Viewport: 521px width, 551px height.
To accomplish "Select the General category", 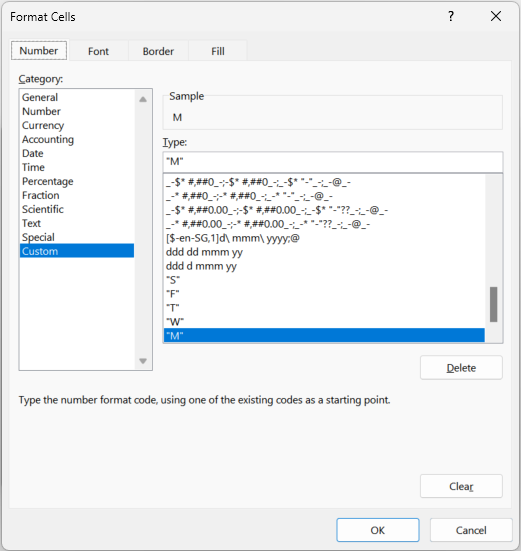I will [x=77, y=97].
